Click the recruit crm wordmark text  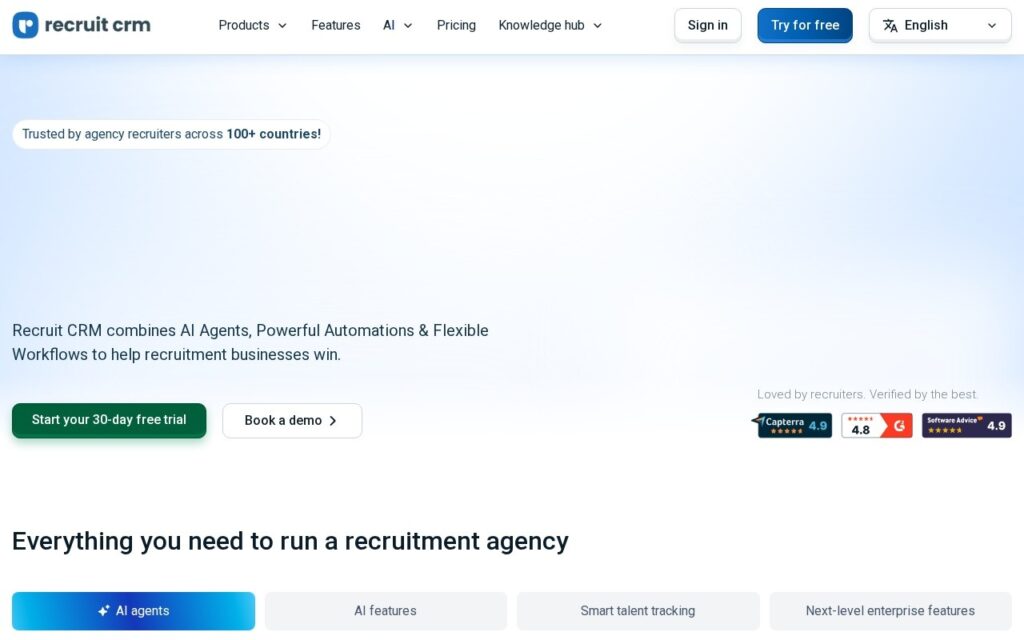[97, 25]
